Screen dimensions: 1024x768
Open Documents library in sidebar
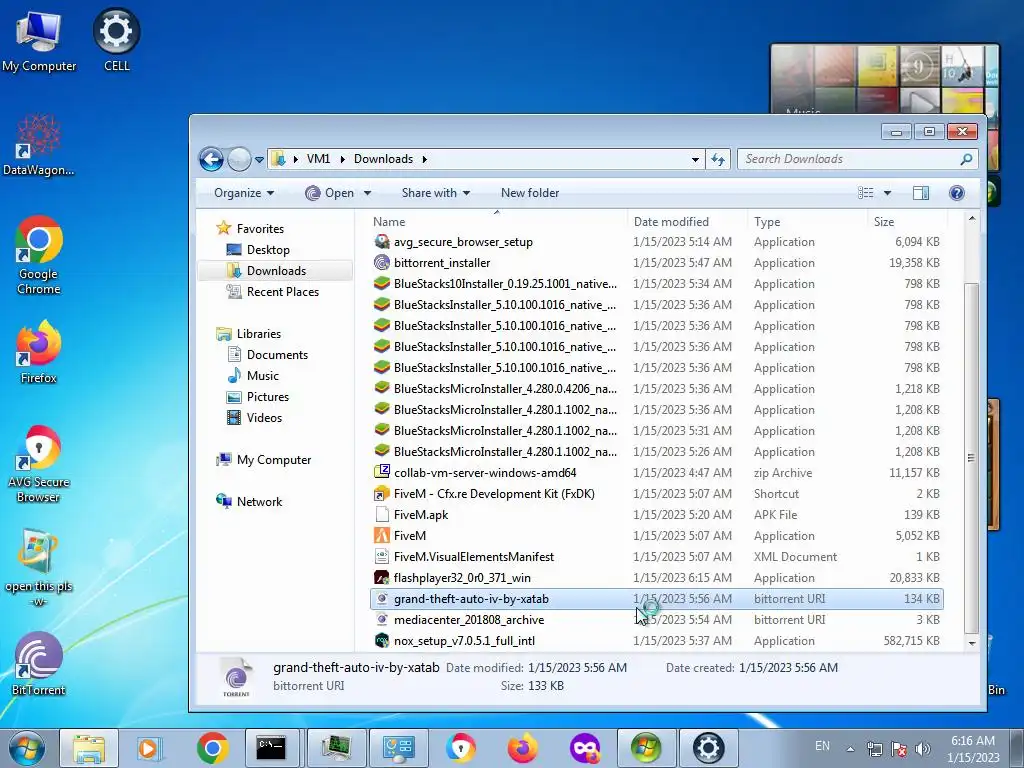[277, 355]
